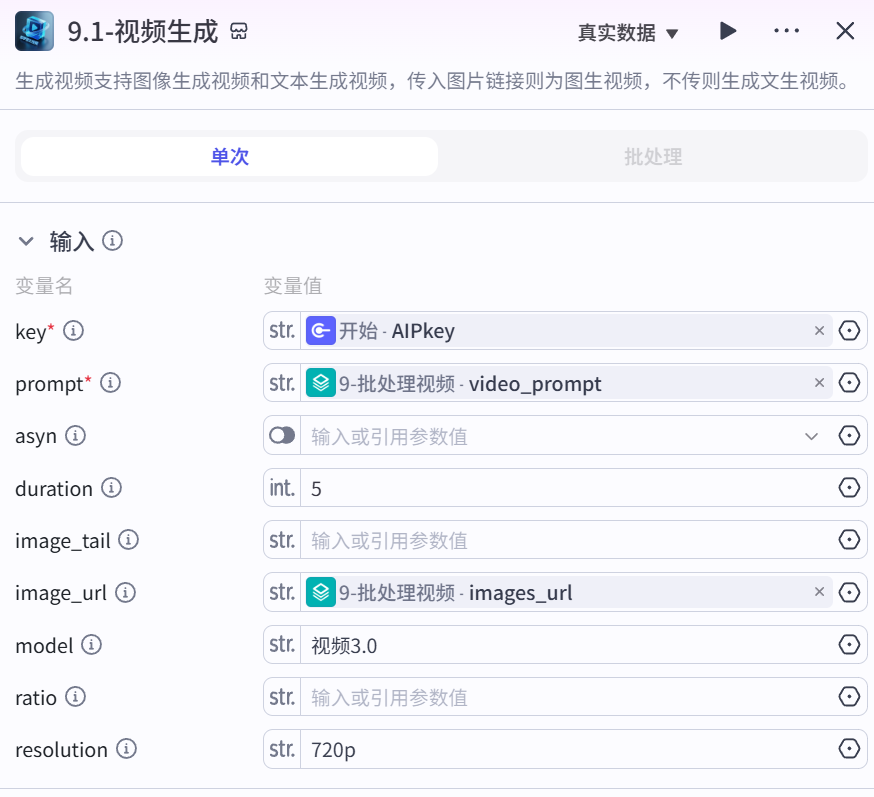
Task: Show info tooltip for asyn
Action: click(x=75, y=435)
